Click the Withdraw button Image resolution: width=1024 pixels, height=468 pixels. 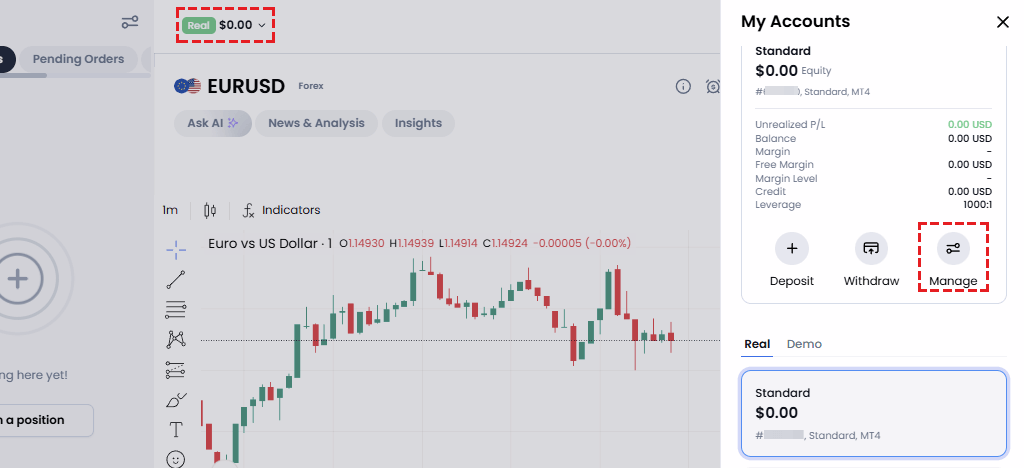pyautogui.click(x=871, y=260)
